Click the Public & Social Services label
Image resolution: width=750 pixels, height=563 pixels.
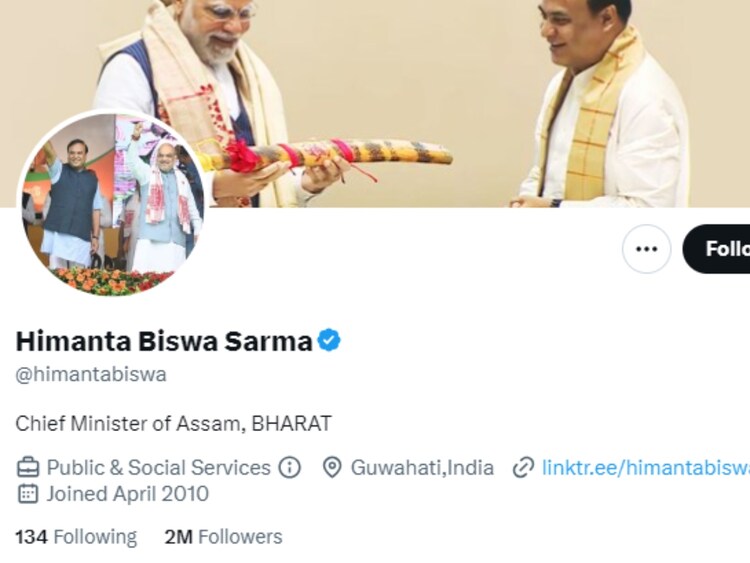coord(158,467)
